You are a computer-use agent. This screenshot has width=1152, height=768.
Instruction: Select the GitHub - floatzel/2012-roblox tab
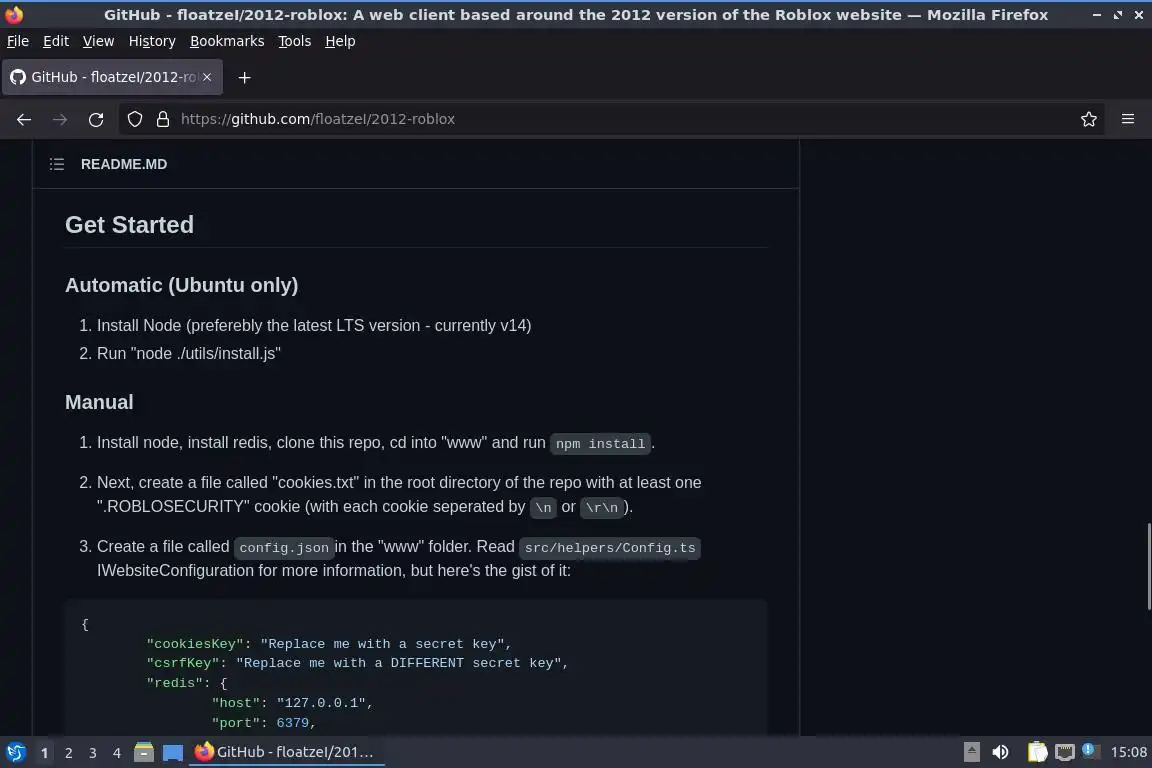tap(112, 77)
